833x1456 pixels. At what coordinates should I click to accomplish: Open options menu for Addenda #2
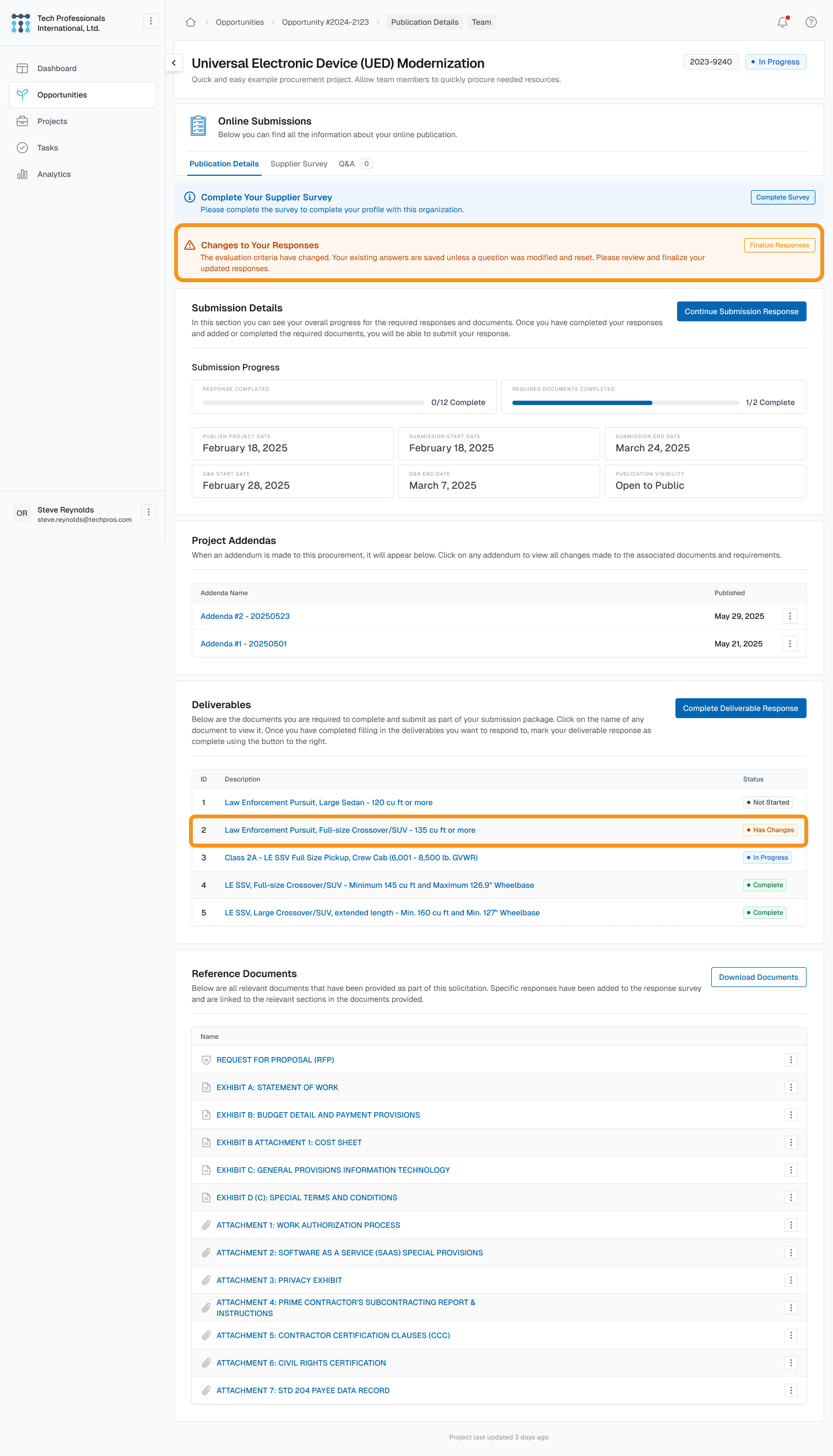[x=789, y=616]
